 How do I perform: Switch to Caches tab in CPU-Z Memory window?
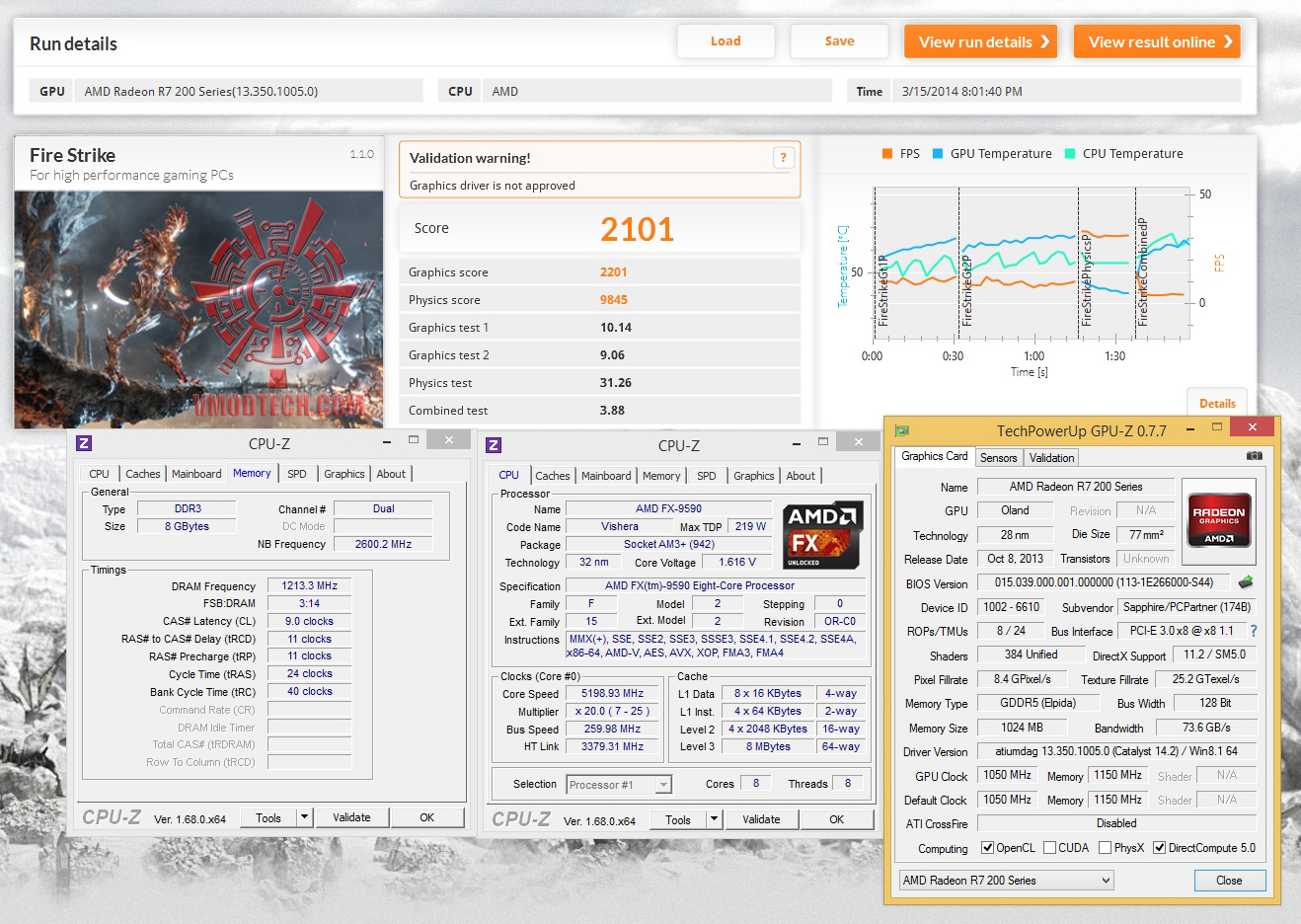coord(142,474)
